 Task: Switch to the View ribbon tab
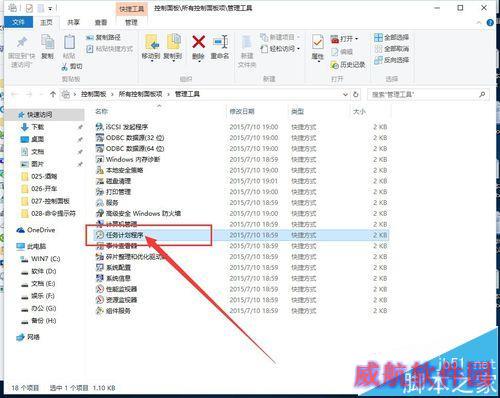click(x=101, y=22)
